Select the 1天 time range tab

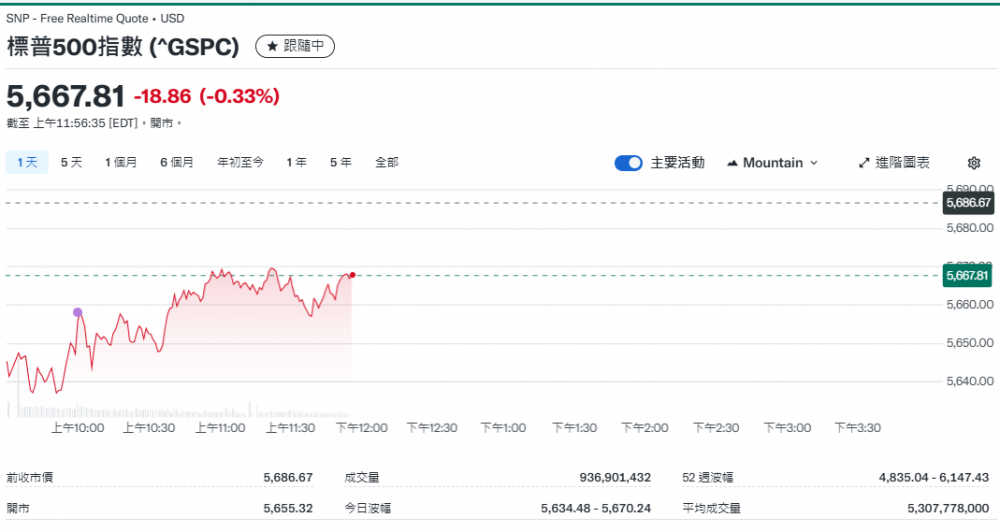[x=27, y=162]
